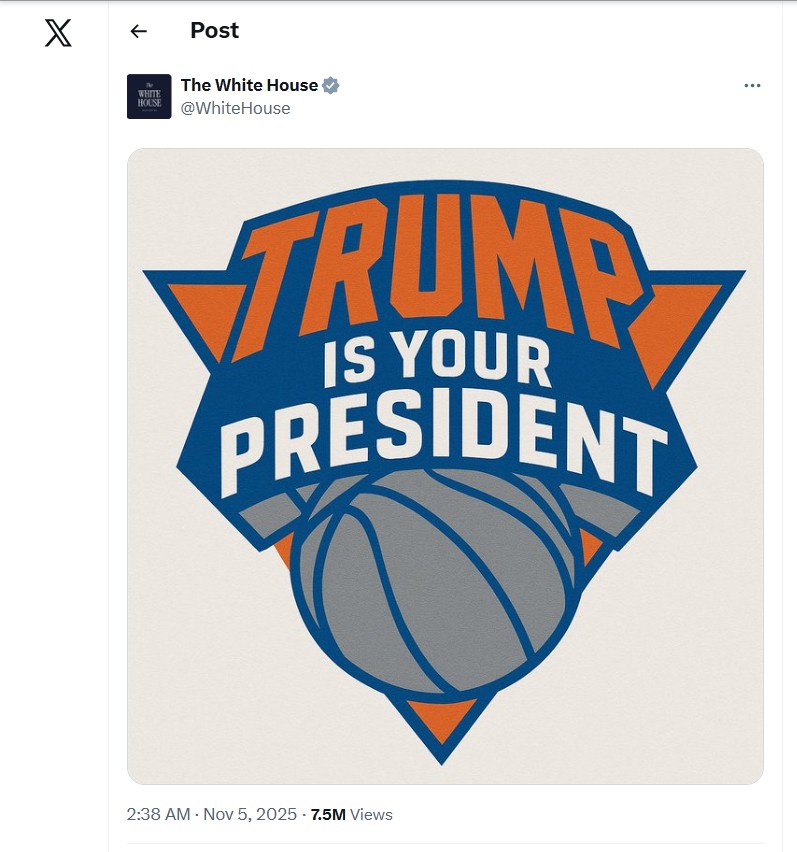This screenshot has width=797, height=852.
Task: Click the White House logo inside the avatar
Action: (148, 95)
